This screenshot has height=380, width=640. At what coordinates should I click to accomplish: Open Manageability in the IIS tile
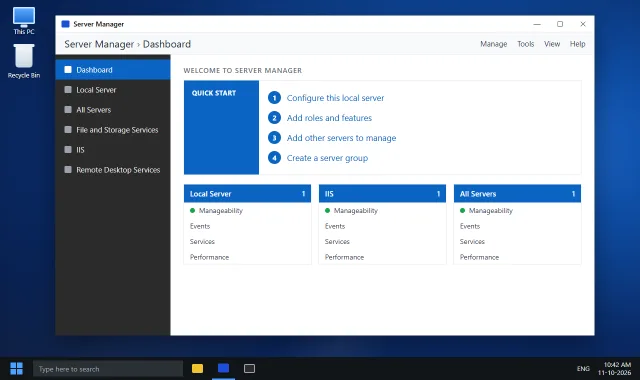[x=356, y=211]
